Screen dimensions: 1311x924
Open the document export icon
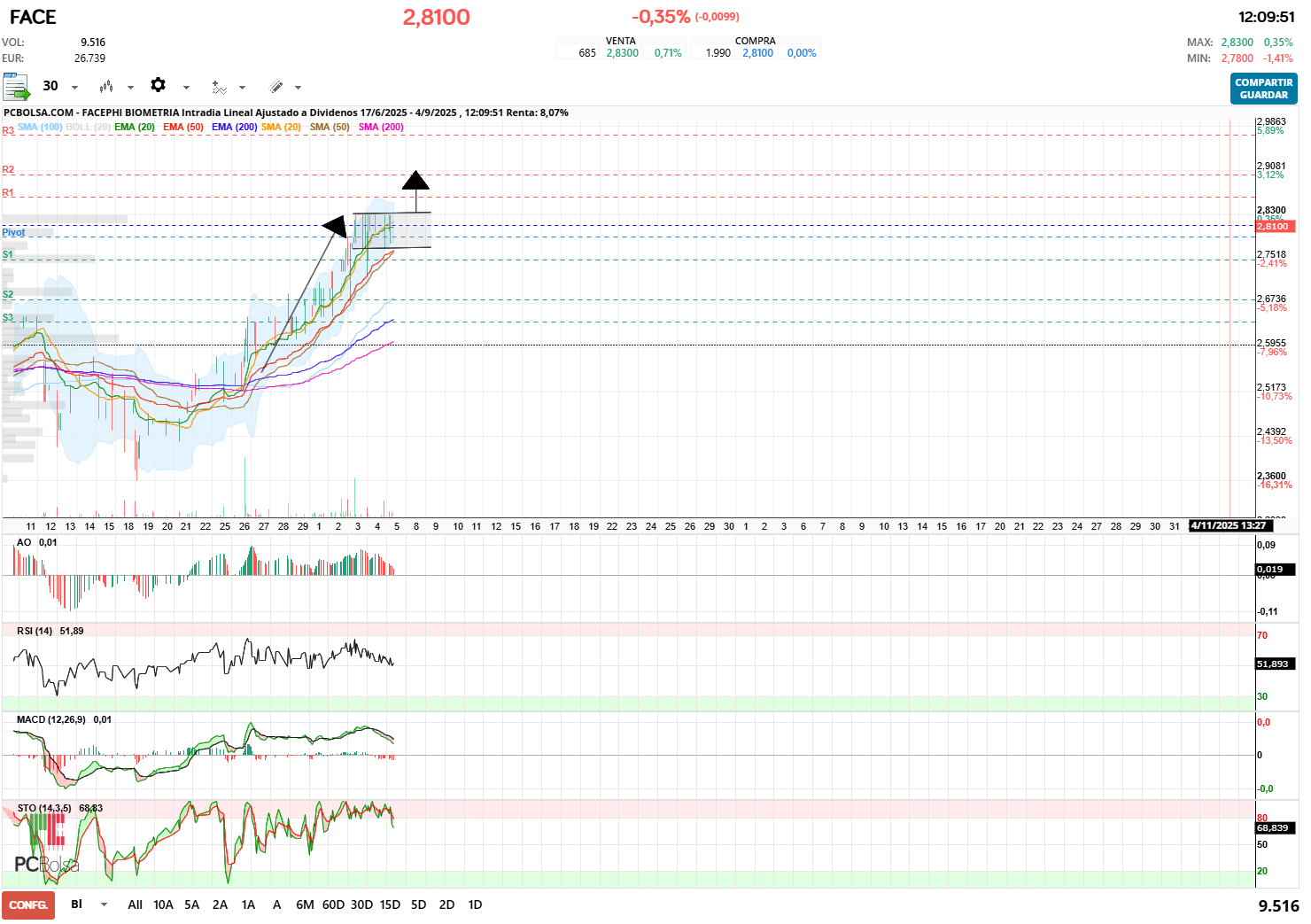click(16, 87)
